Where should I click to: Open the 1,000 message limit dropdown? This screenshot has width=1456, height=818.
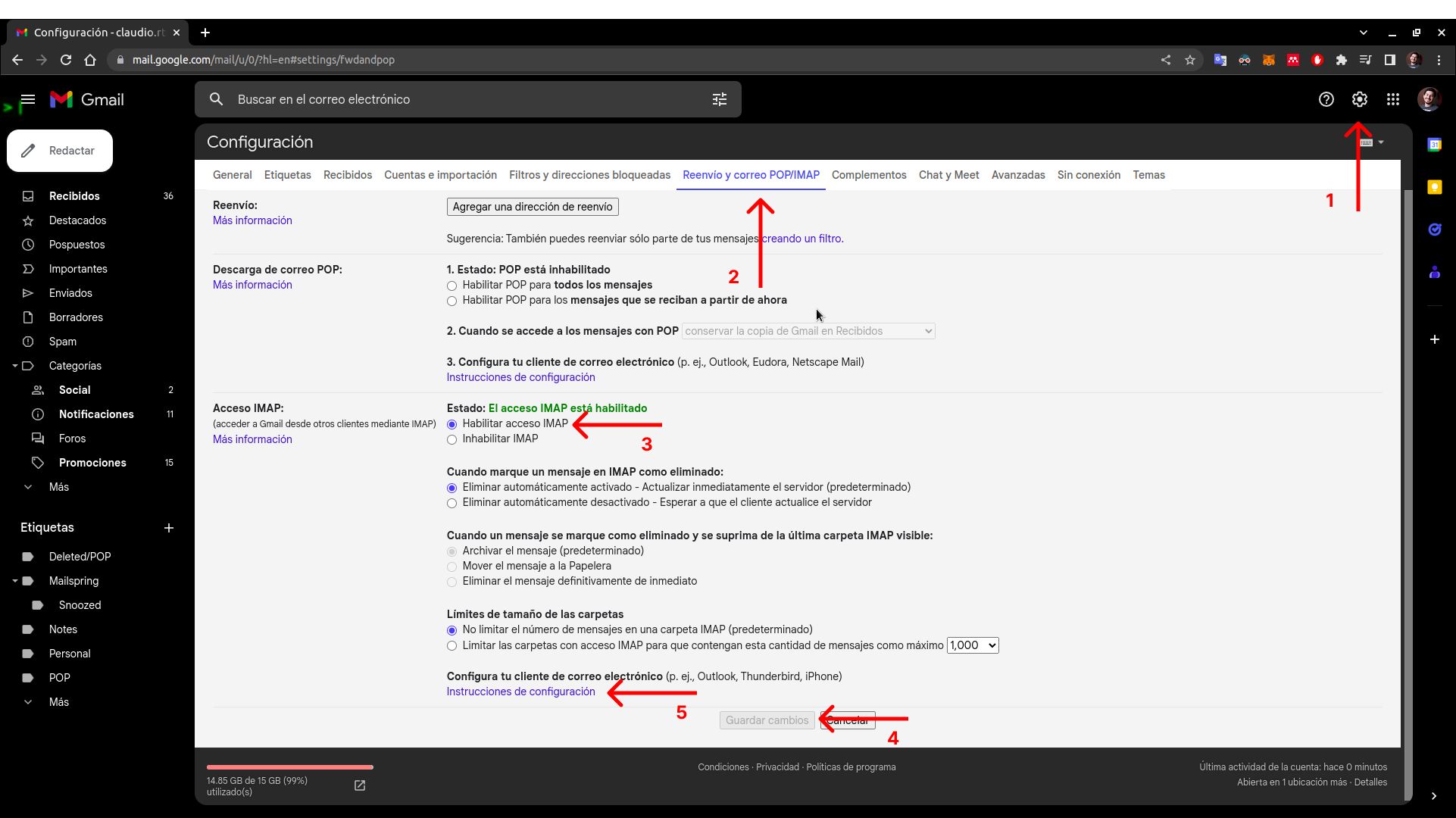coord(973,645)
